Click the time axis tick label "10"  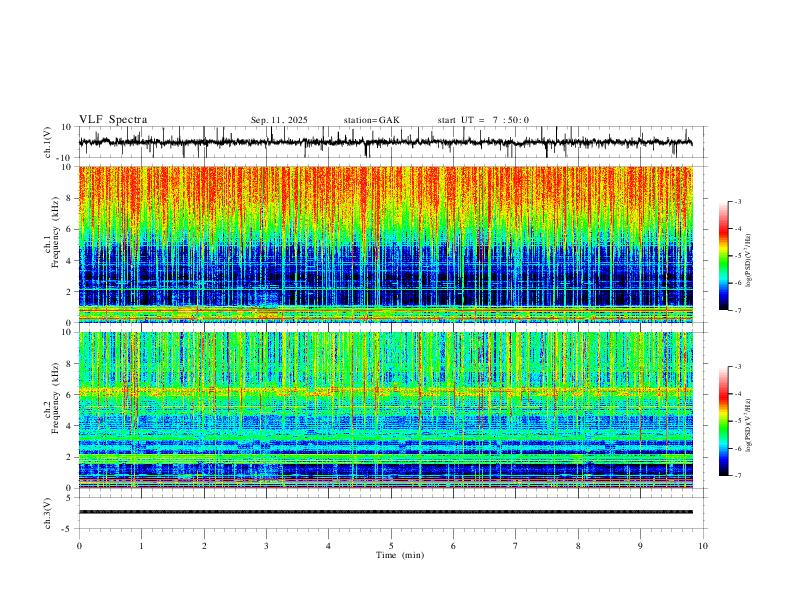703,546
